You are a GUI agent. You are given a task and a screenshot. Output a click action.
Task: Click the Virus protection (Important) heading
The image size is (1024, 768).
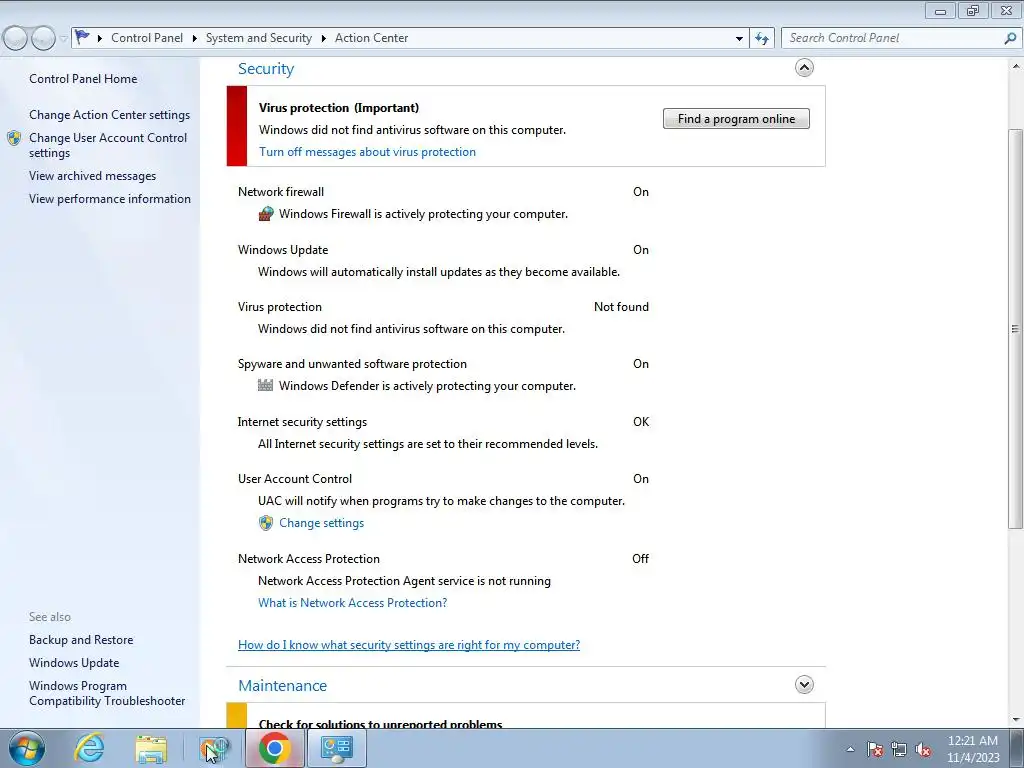(x=338, y=108)
